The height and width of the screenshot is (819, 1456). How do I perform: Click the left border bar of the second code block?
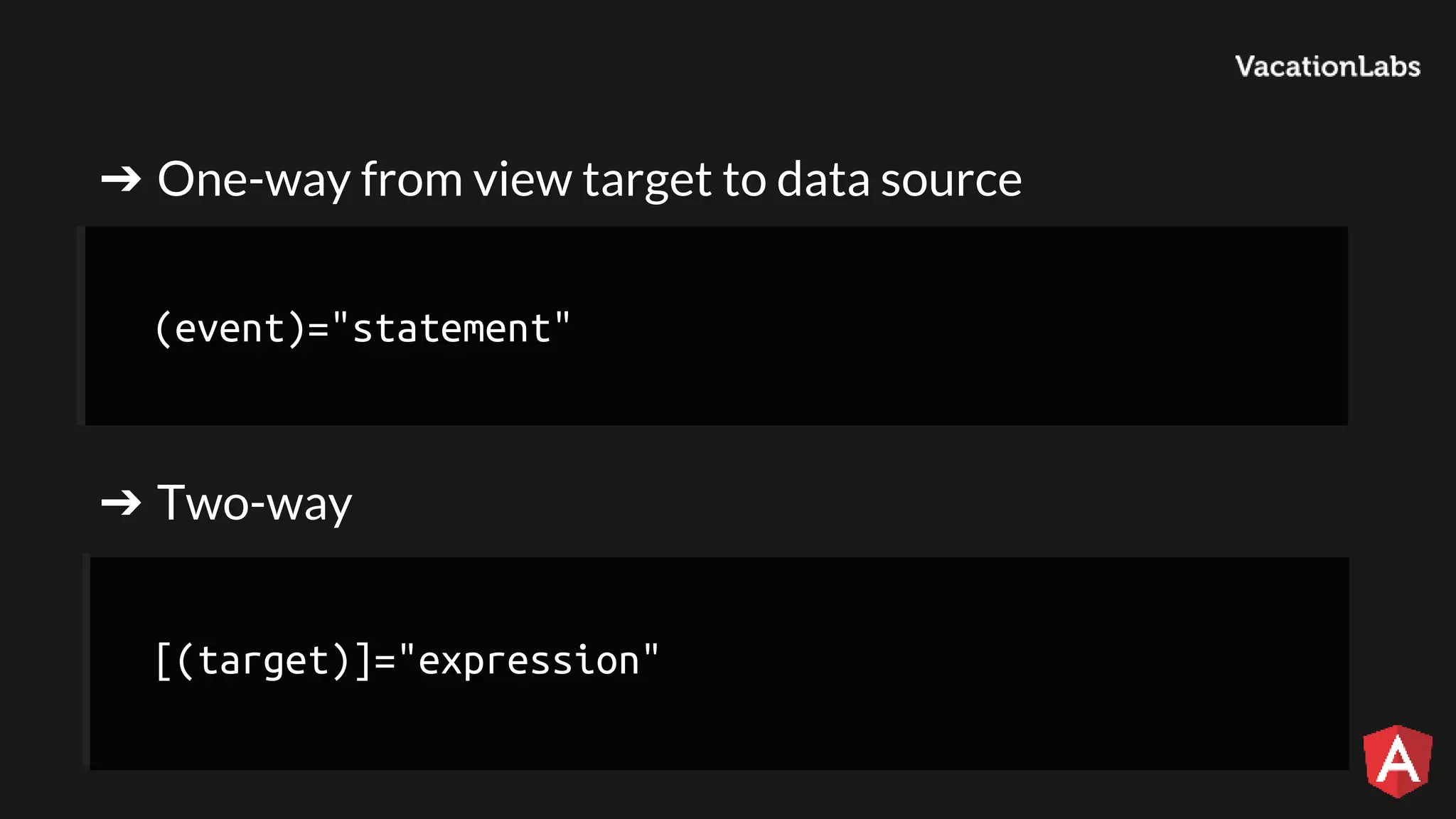[86, 663]
